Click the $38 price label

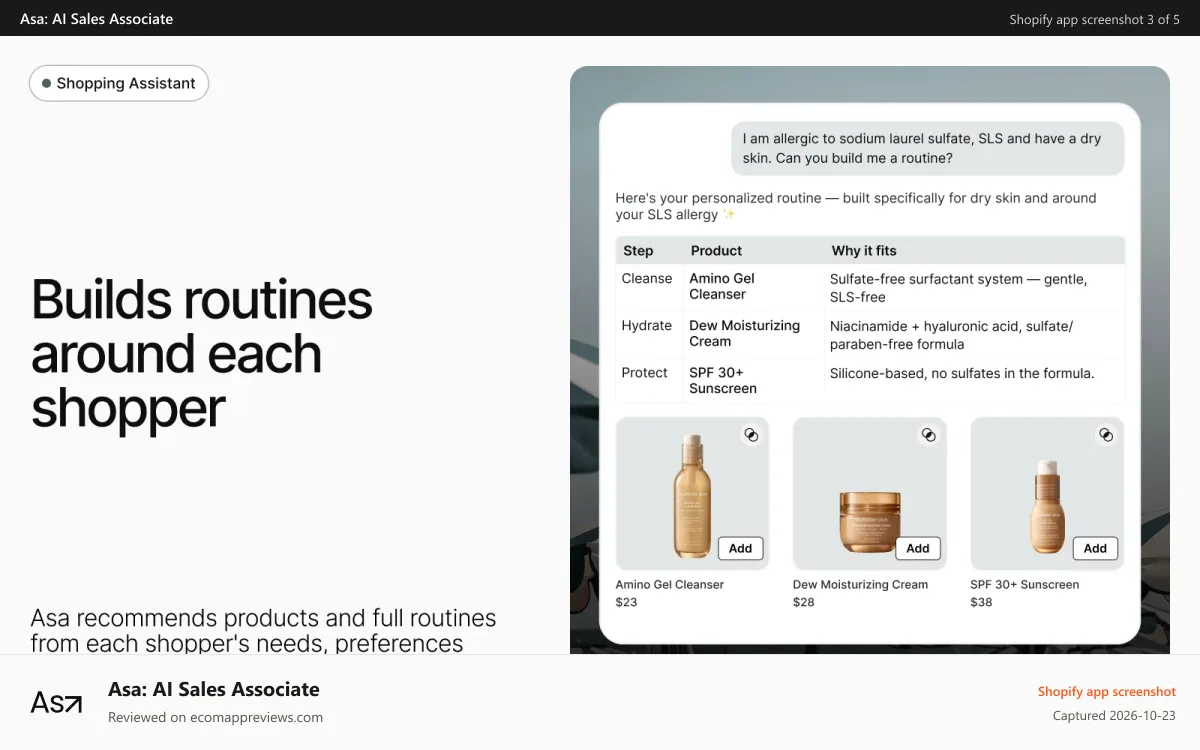click(981, 602)
